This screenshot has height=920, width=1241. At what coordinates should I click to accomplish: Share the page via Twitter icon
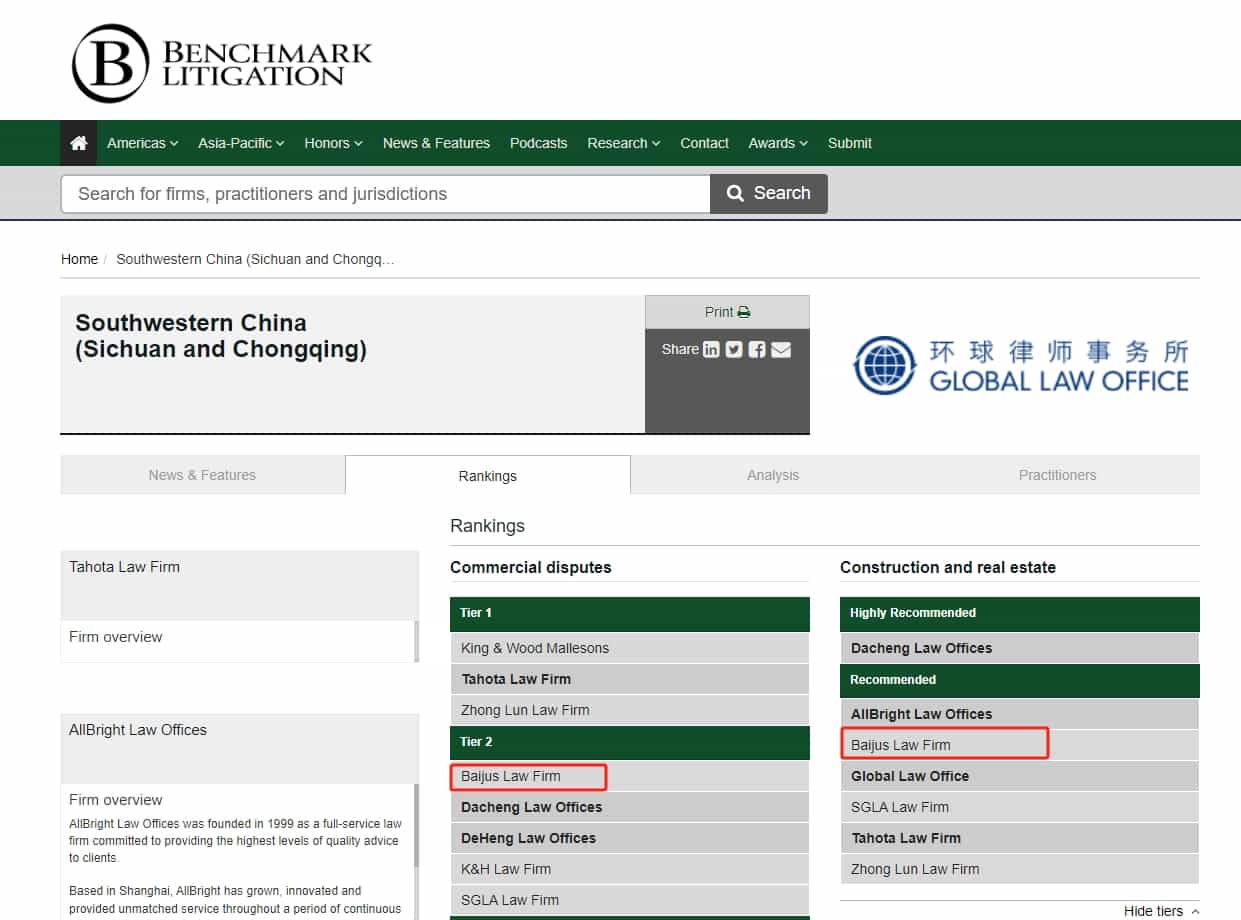point(734,349)
